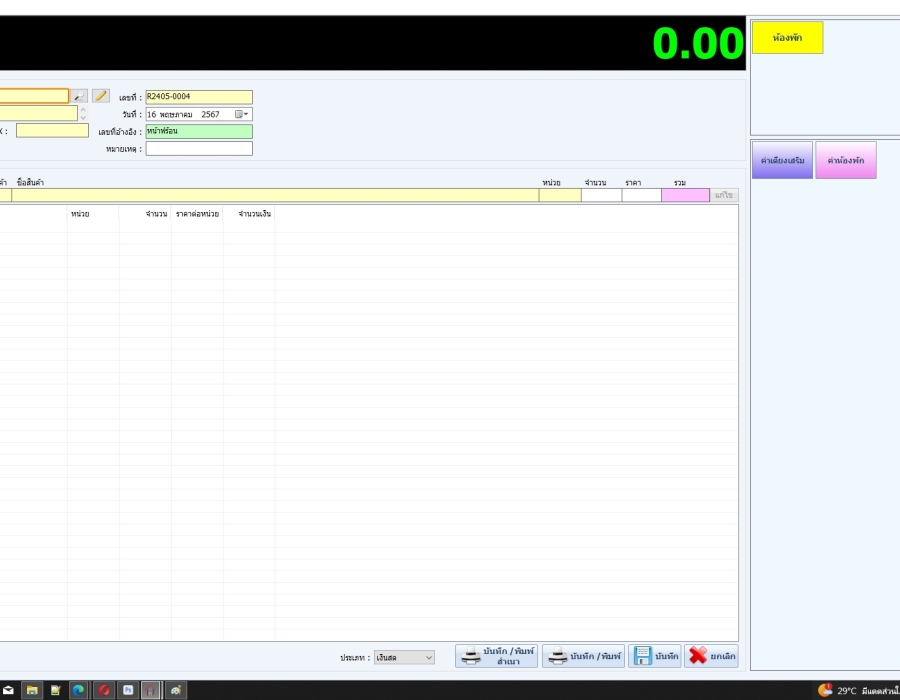Image resolution: width=900 pixels, height=700 pixels.
Task: Open the mail app in the taskbar
Action: (8, 690)
